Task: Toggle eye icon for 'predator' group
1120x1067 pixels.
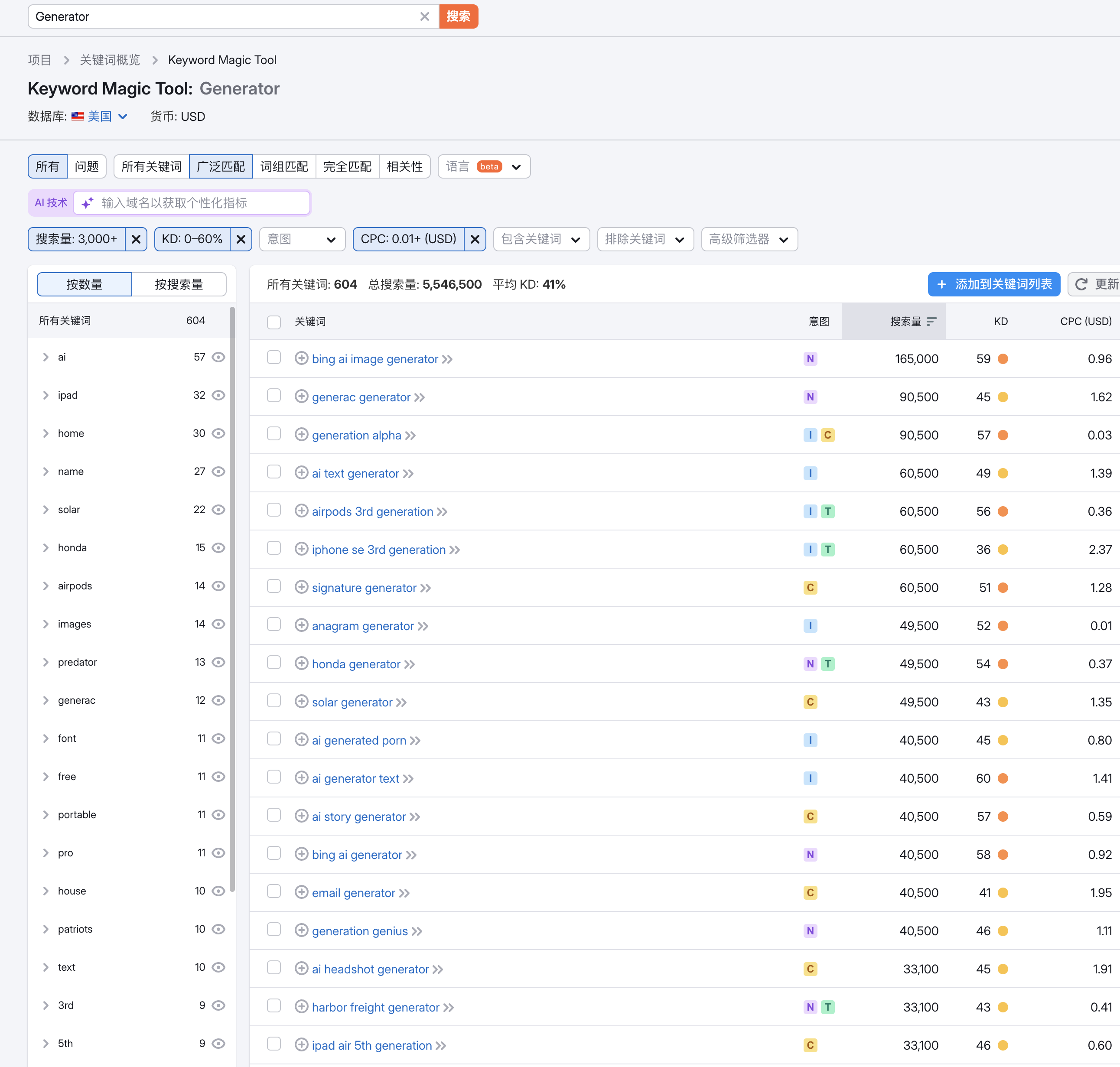Action: 218,662
